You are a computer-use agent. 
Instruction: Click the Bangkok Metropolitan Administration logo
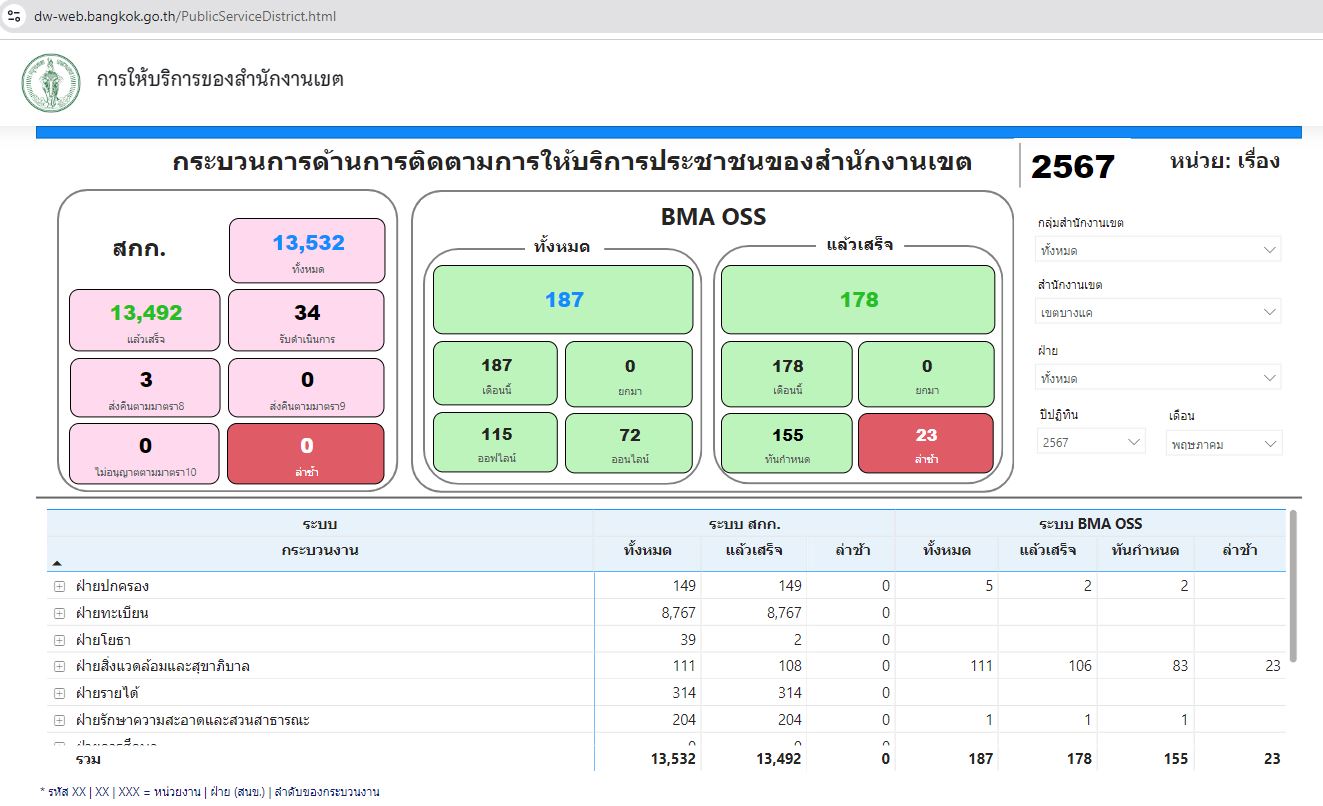[50, 83]
